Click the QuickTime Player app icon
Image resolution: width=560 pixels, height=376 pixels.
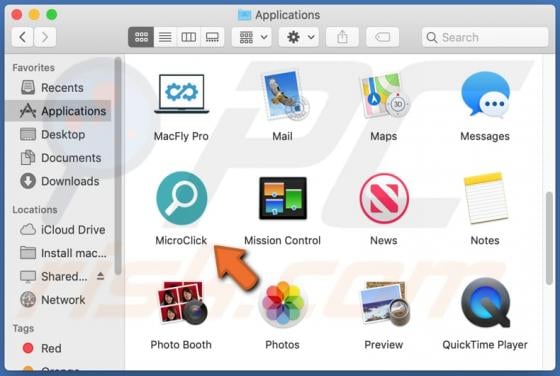click(x=486, y=303)
